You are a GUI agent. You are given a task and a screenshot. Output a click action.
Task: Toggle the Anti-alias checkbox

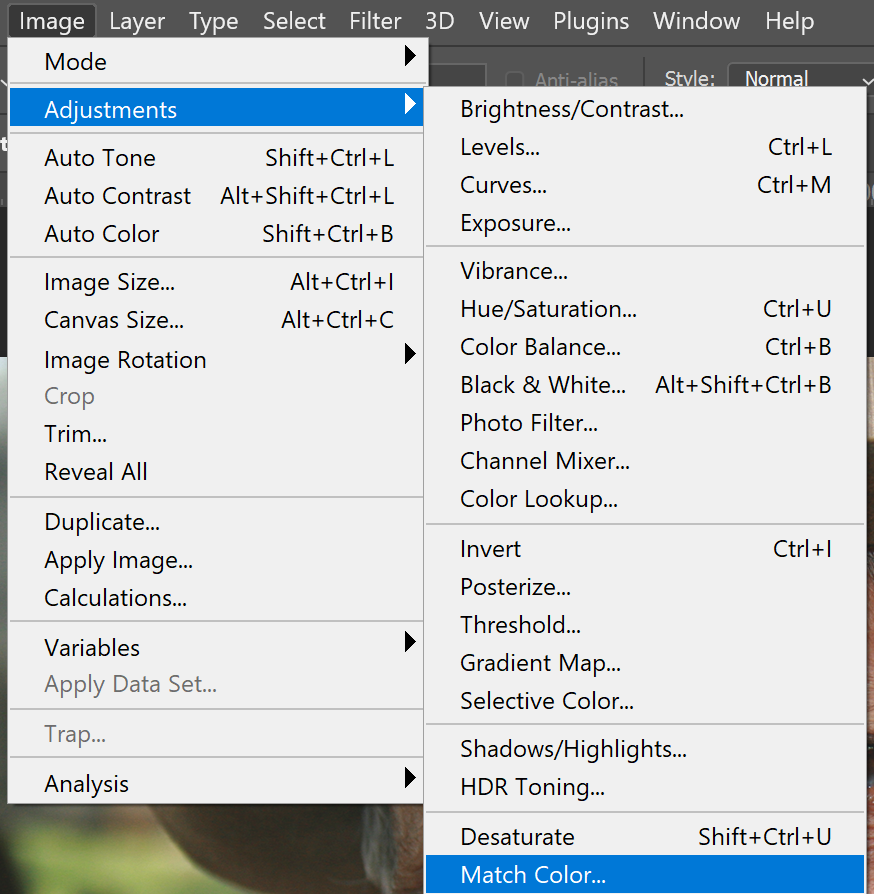tap(514, 80)
